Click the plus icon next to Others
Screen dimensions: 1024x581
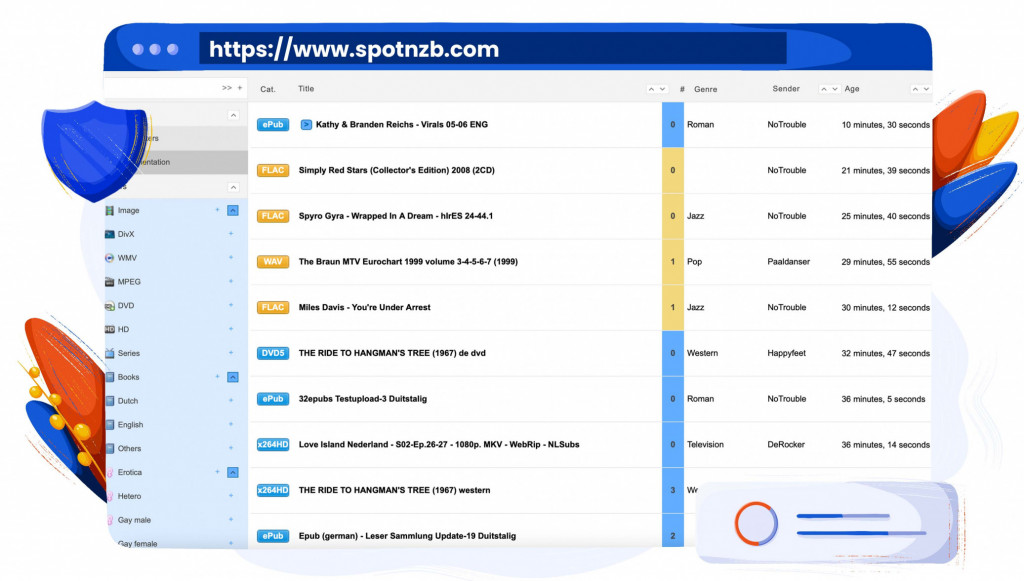[231, 448]
